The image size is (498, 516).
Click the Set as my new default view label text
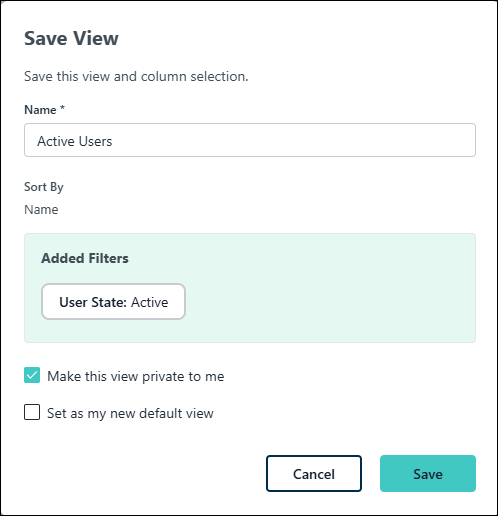point(130,413)
